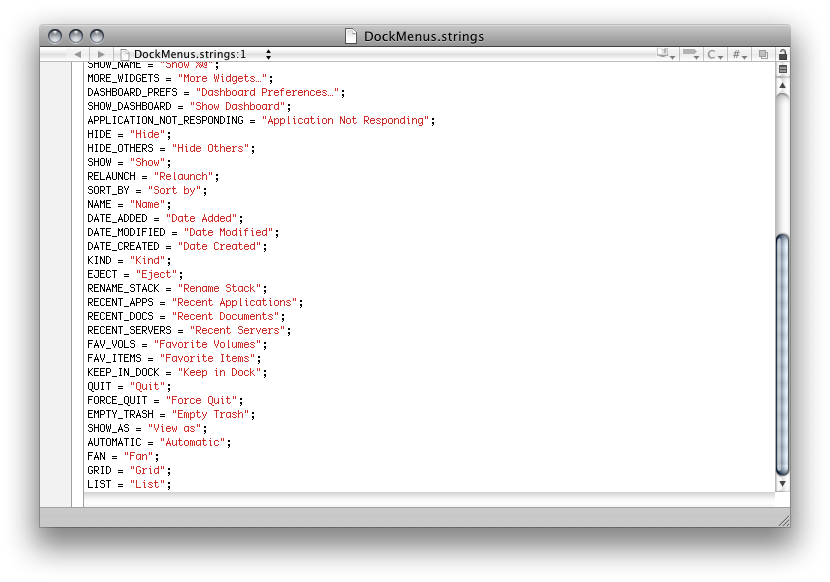The width and height of the screenshot is (830, 582).
Task: Open the # included files menu
Action: click(x=739, y=54)
